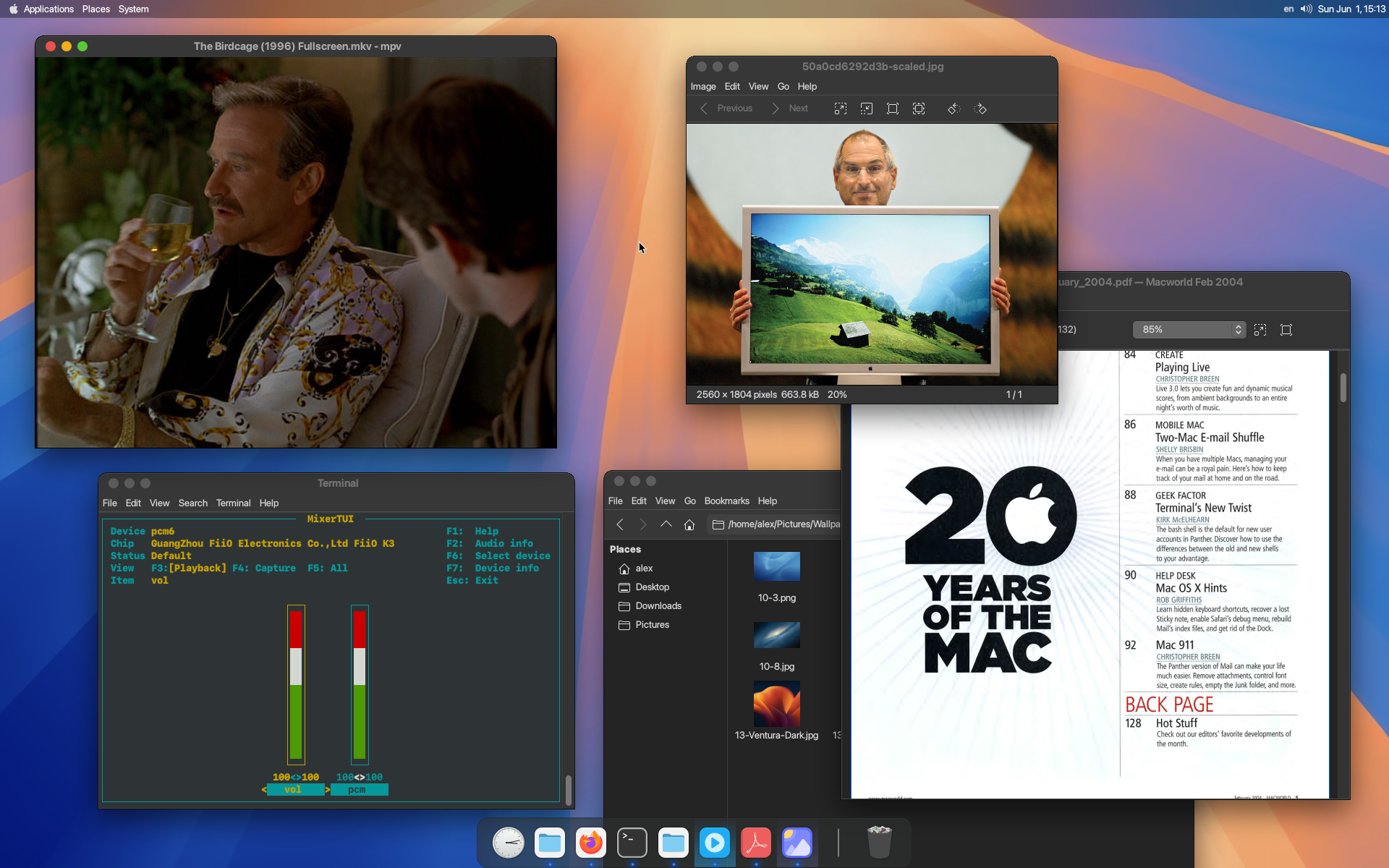Screen dimensions: 1389x868
Task: Click the pcm volume bar in MixerTUI
Action: [x=360, y=684]
